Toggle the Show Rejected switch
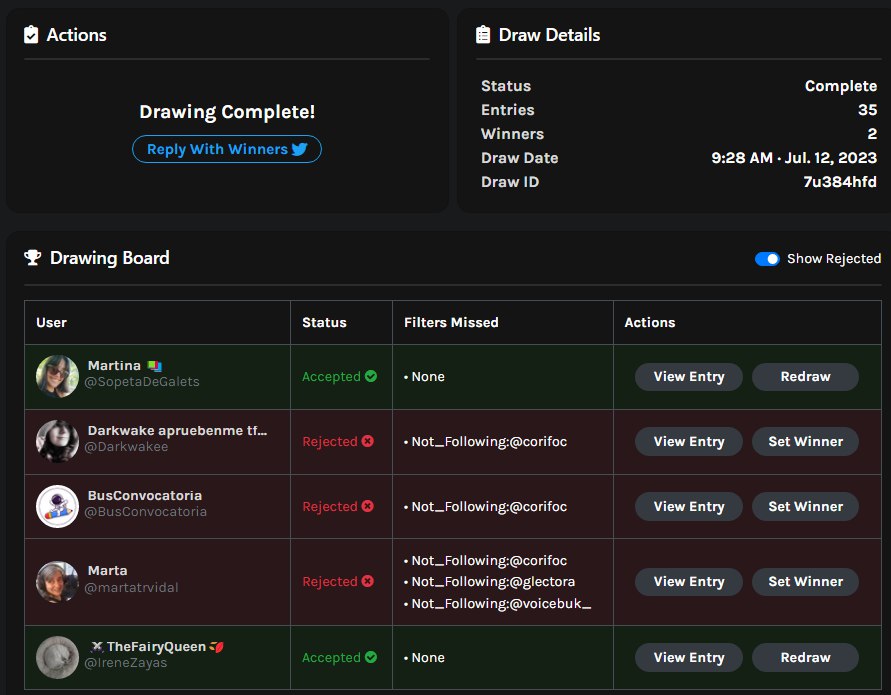Viewport: 891px width, 695px height. point(767,259)
